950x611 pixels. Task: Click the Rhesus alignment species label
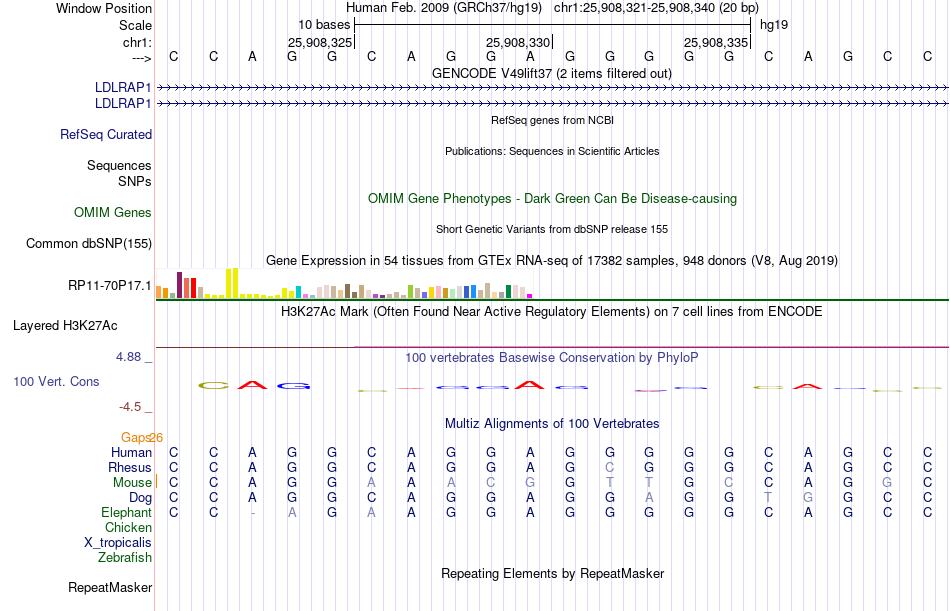pos(130,468)
